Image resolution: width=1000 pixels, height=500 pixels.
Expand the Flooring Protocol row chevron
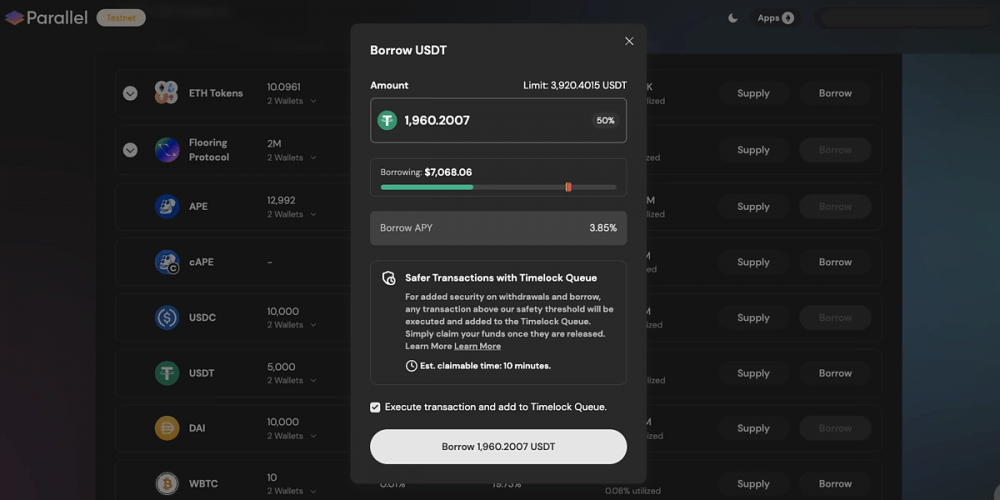coord(130,150)
